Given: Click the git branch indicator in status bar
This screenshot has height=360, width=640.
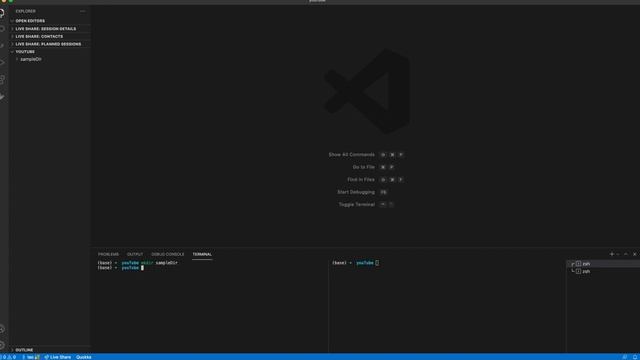Looking at the screenshot, I should pyautogui.click(x=31, y=357).
